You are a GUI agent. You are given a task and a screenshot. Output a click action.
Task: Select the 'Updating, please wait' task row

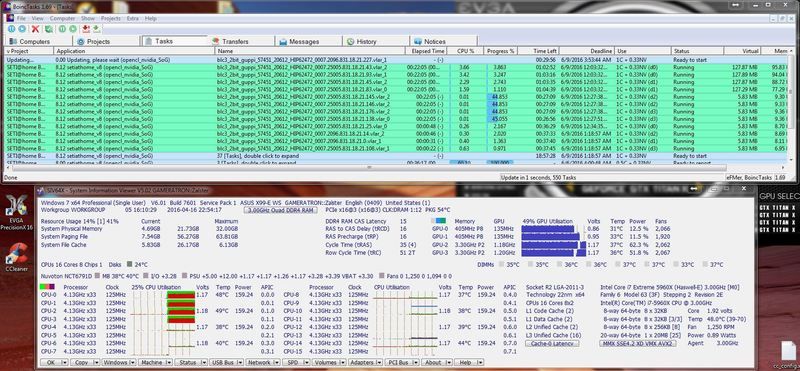395,60
